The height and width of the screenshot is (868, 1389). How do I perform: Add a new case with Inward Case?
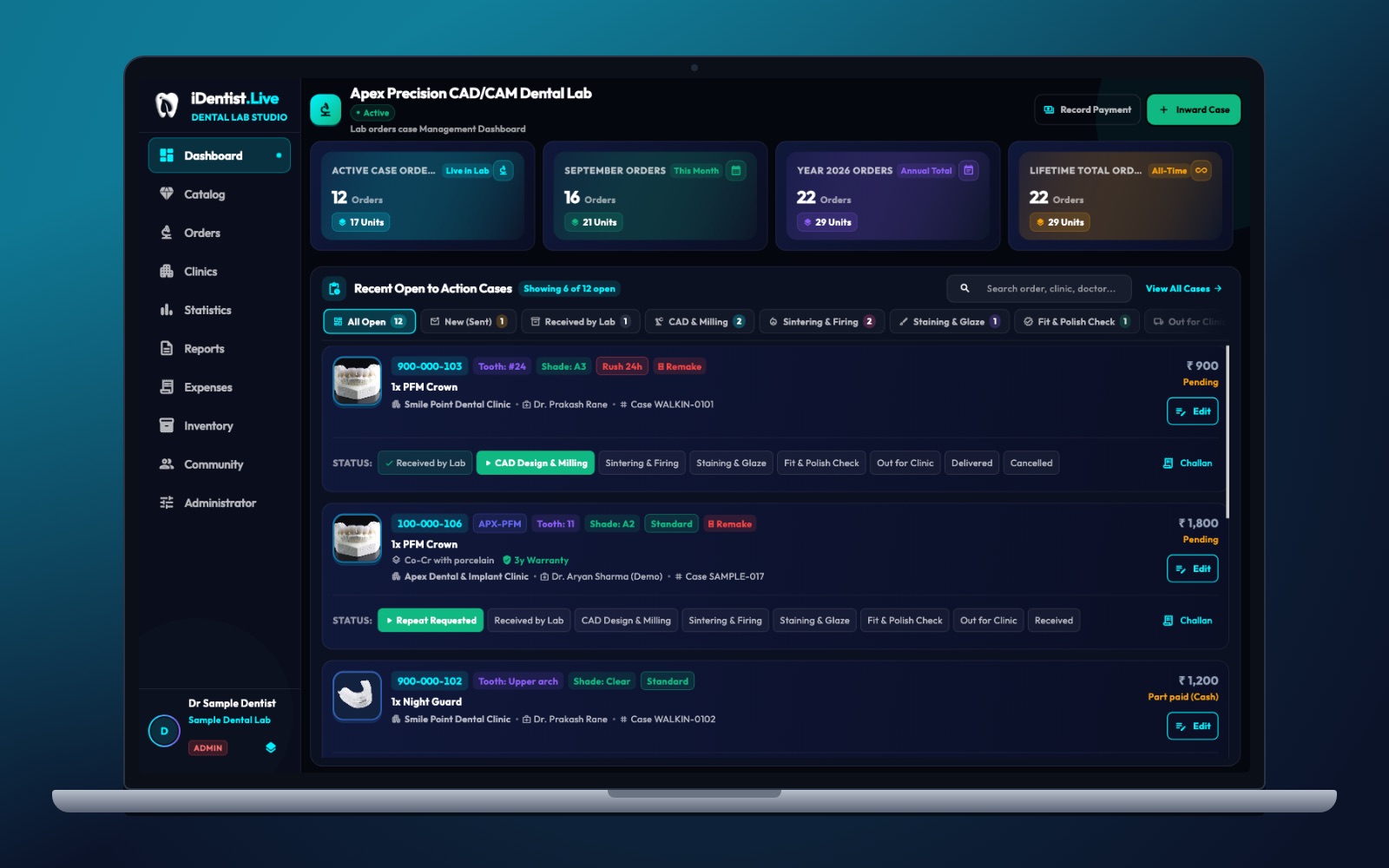(1194, 110)
